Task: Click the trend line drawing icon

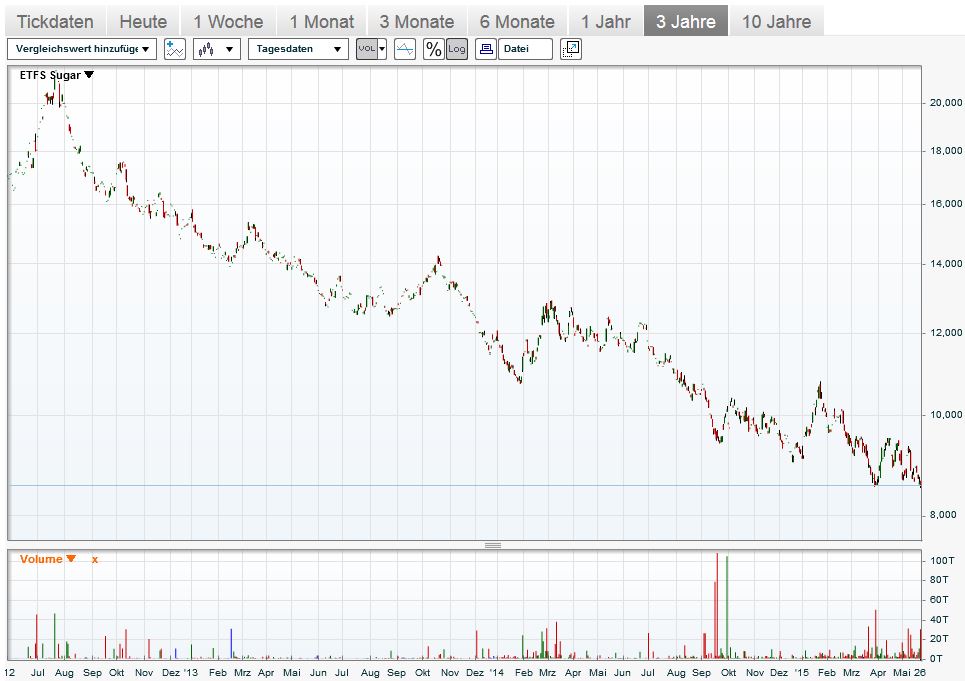Action: coord(405,49)
